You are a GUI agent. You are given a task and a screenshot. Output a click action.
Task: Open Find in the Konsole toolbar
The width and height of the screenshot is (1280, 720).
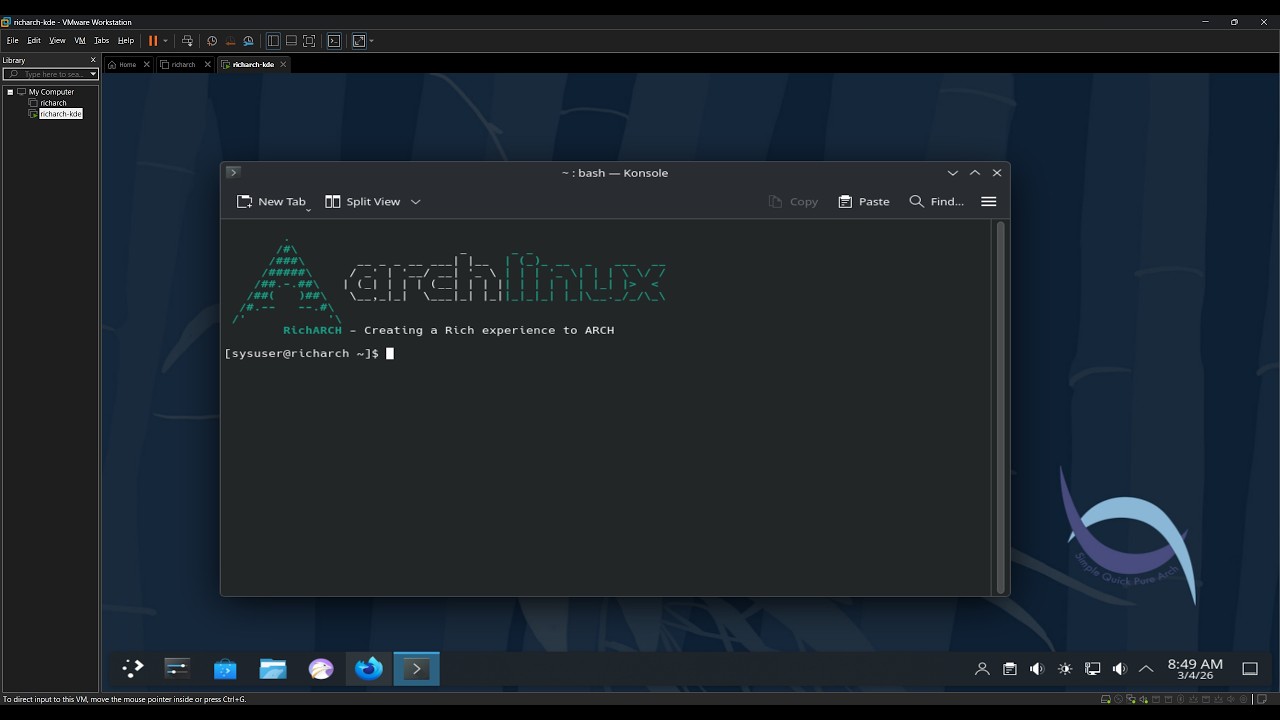coord(937,202)
